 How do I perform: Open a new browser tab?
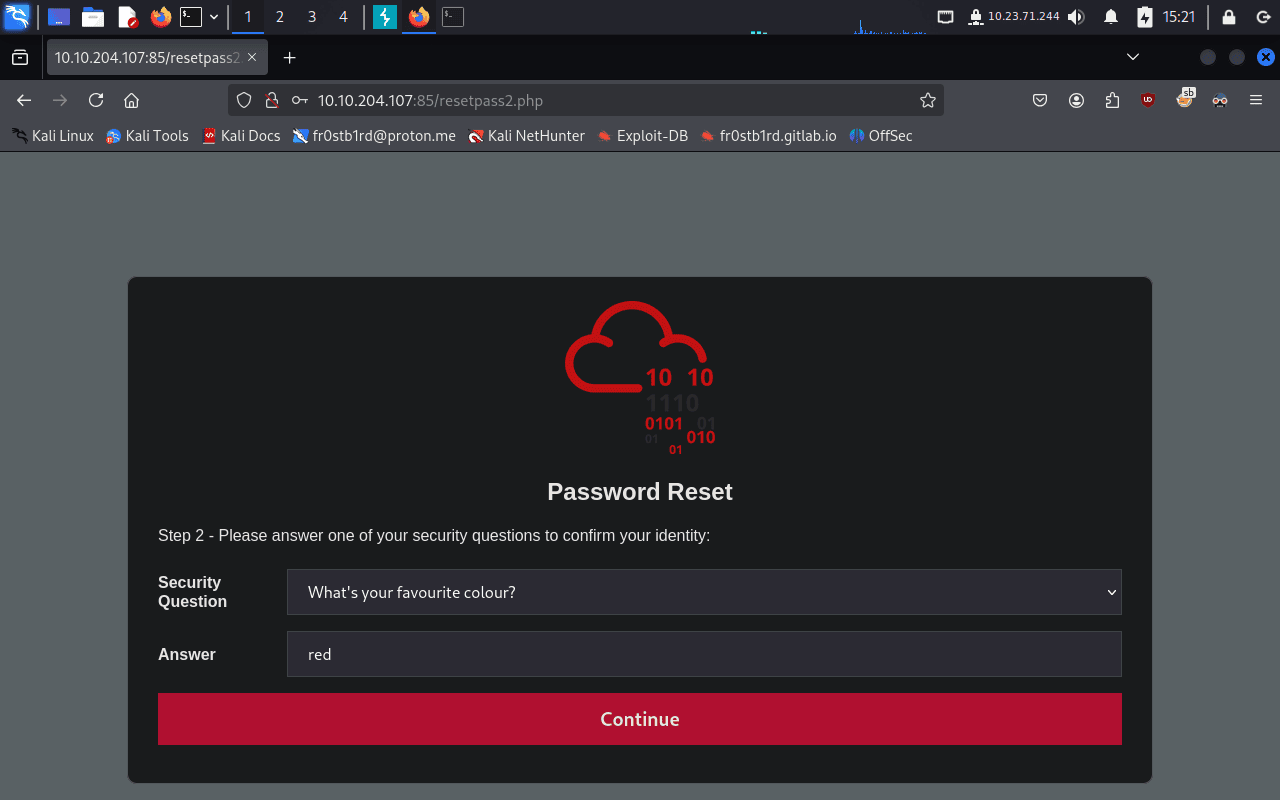(x=290, y=58)
